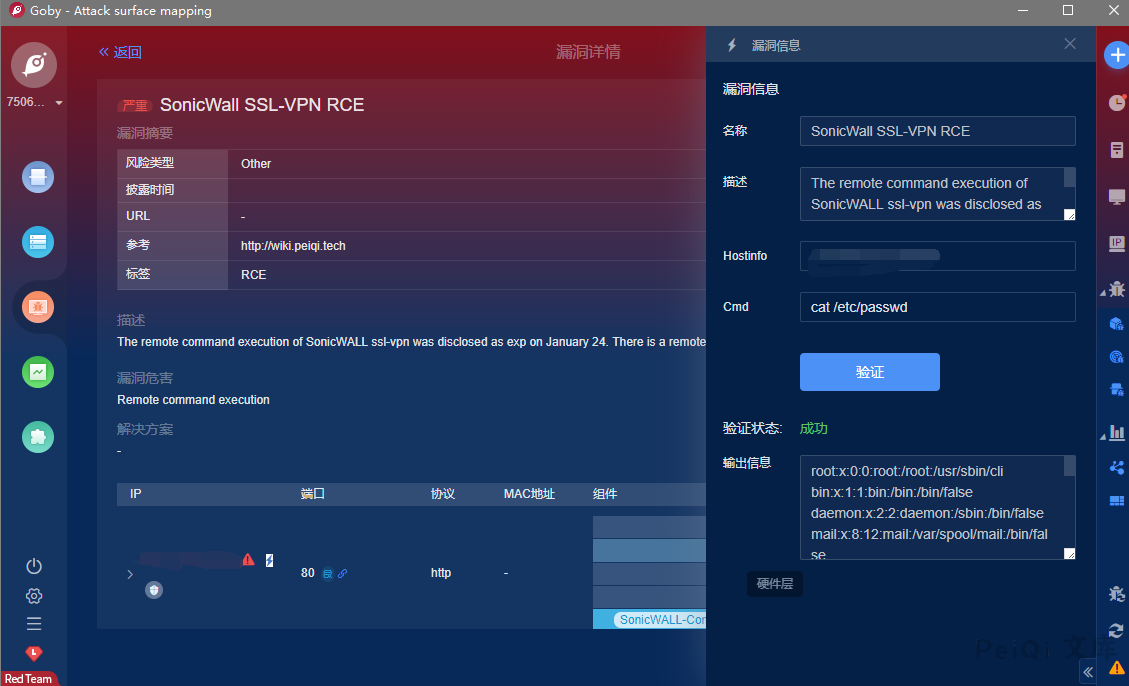1129x686 pixels.
Task: Open the settings gear icon
Action: click(34, 596)
